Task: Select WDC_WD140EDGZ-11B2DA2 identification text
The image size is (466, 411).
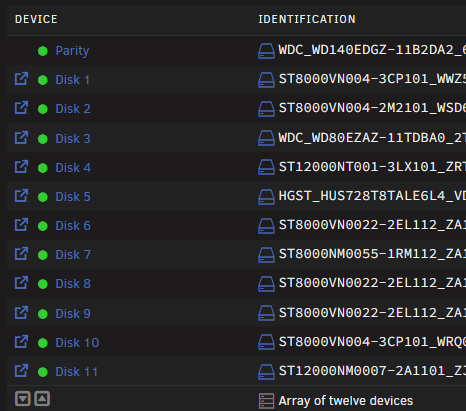Action: click(x=372, y=50)
